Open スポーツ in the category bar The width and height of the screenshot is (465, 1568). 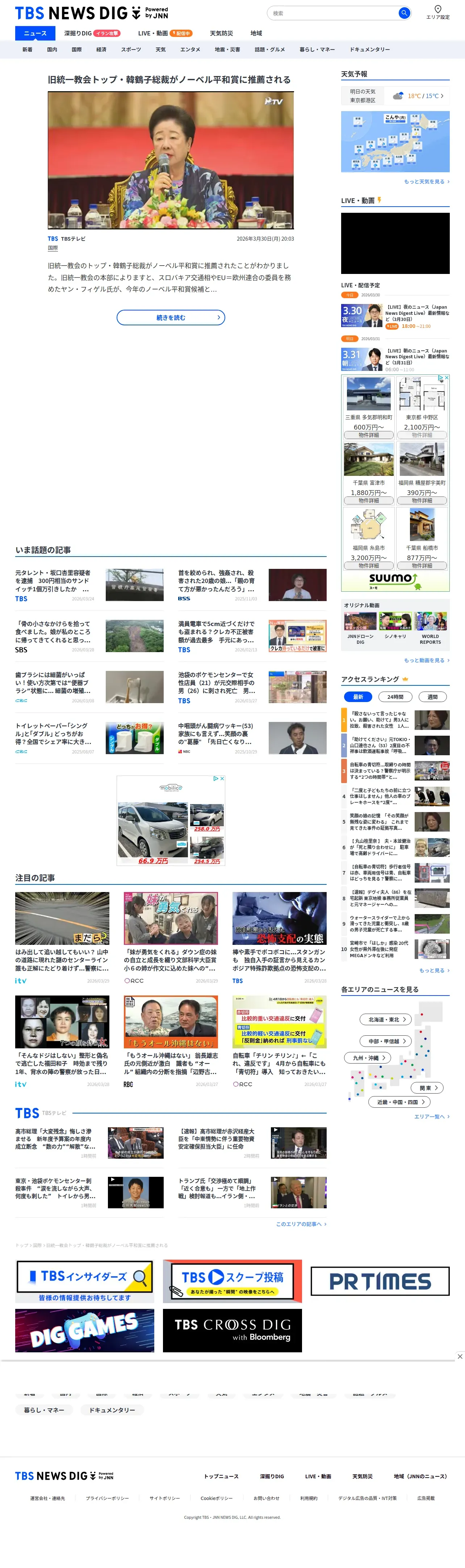(x=131, y=49)
